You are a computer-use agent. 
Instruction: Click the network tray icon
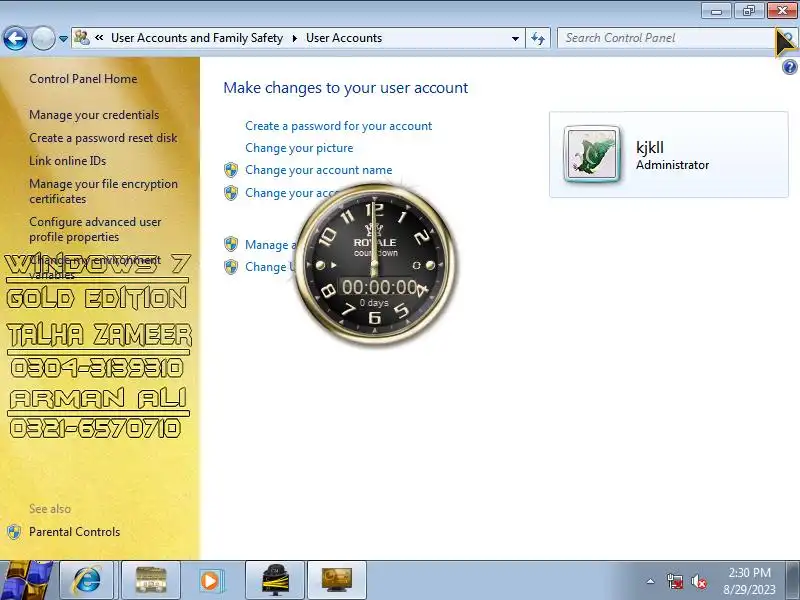(675, 581)
